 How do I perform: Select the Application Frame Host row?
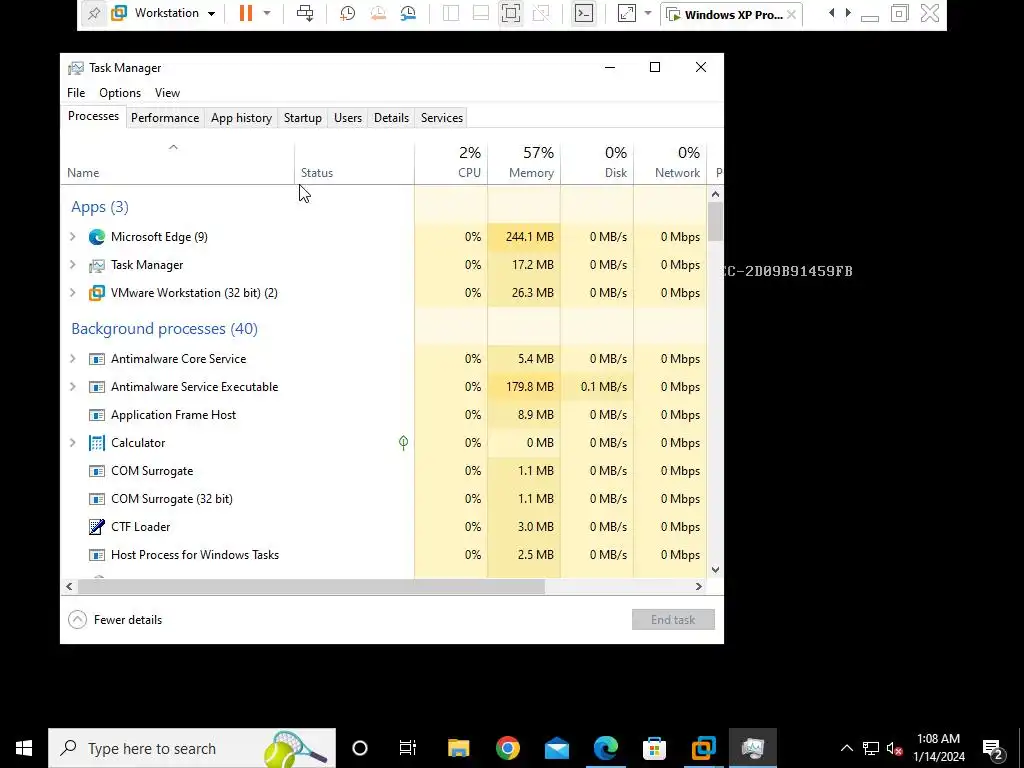385,415
